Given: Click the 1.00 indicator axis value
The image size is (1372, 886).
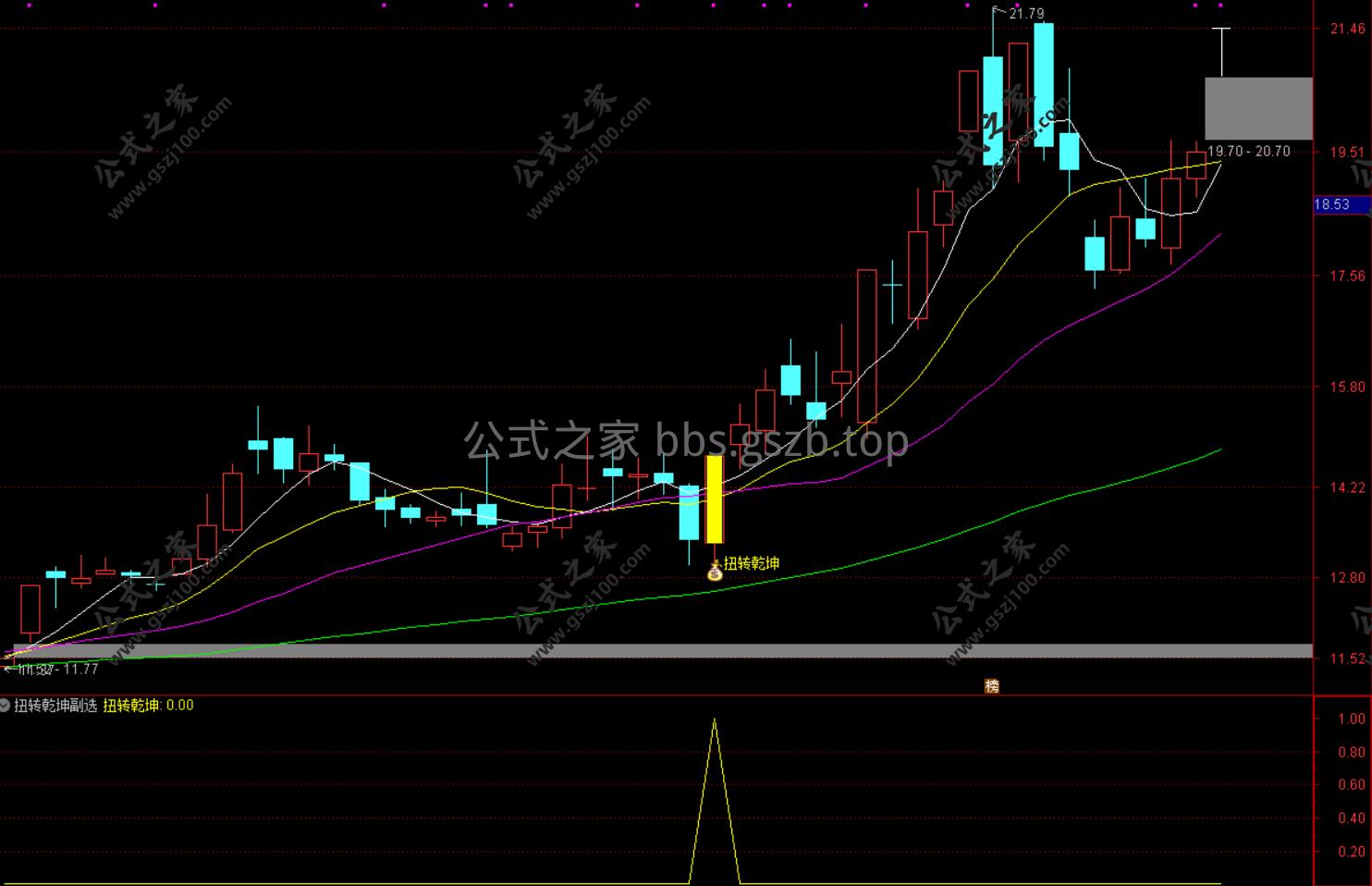Looking at the screenshot, I should (x=1351, y=719).
